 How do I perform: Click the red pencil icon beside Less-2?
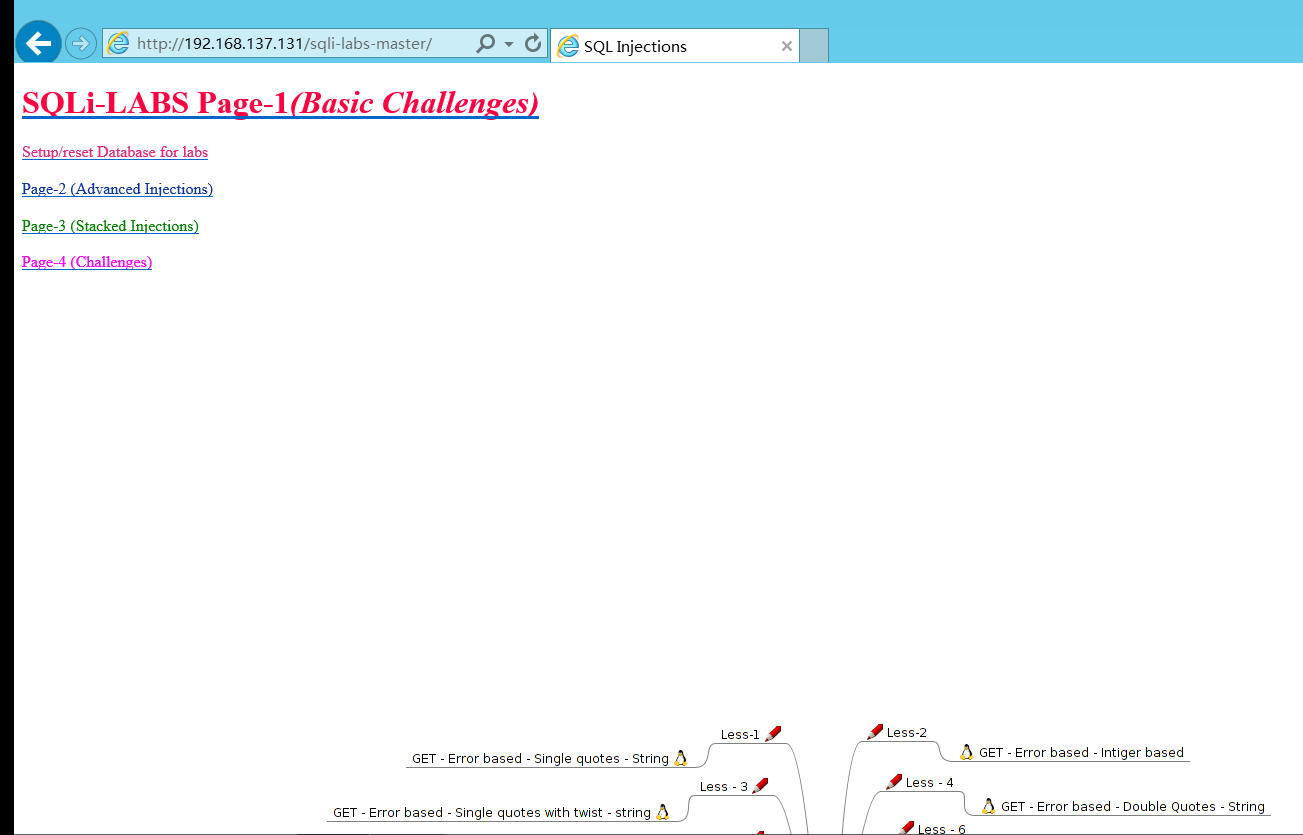pyautogui.click(x=875, y=732)
